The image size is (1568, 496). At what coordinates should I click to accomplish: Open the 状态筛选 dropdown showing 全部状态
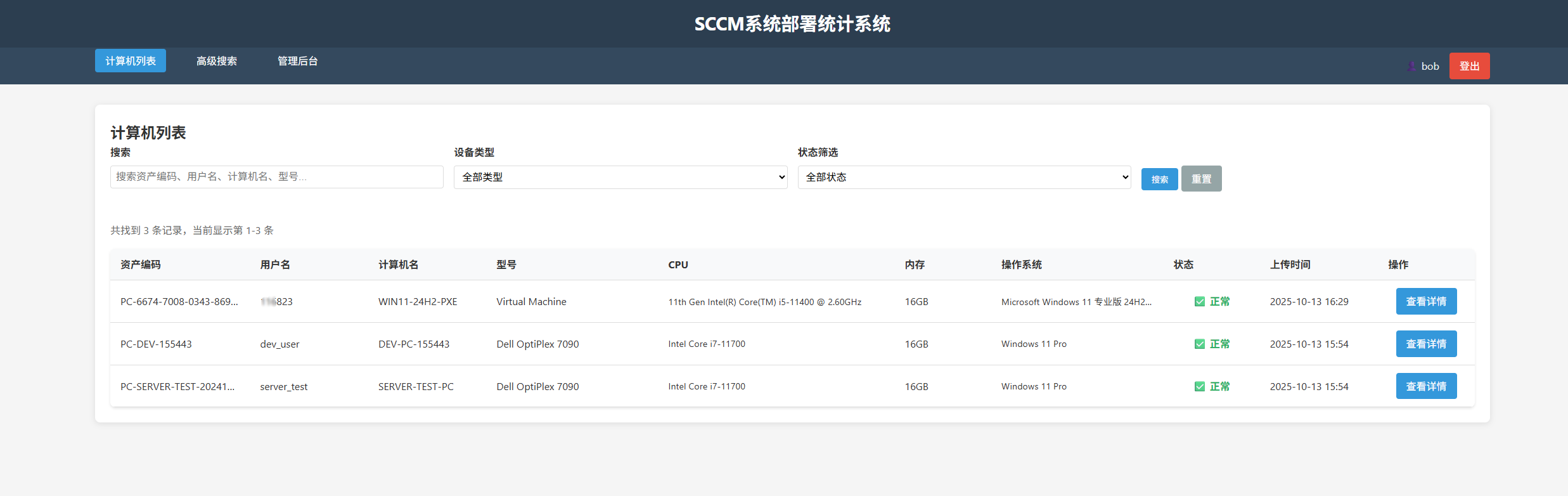pyautogui.click(x=964, y=178)
